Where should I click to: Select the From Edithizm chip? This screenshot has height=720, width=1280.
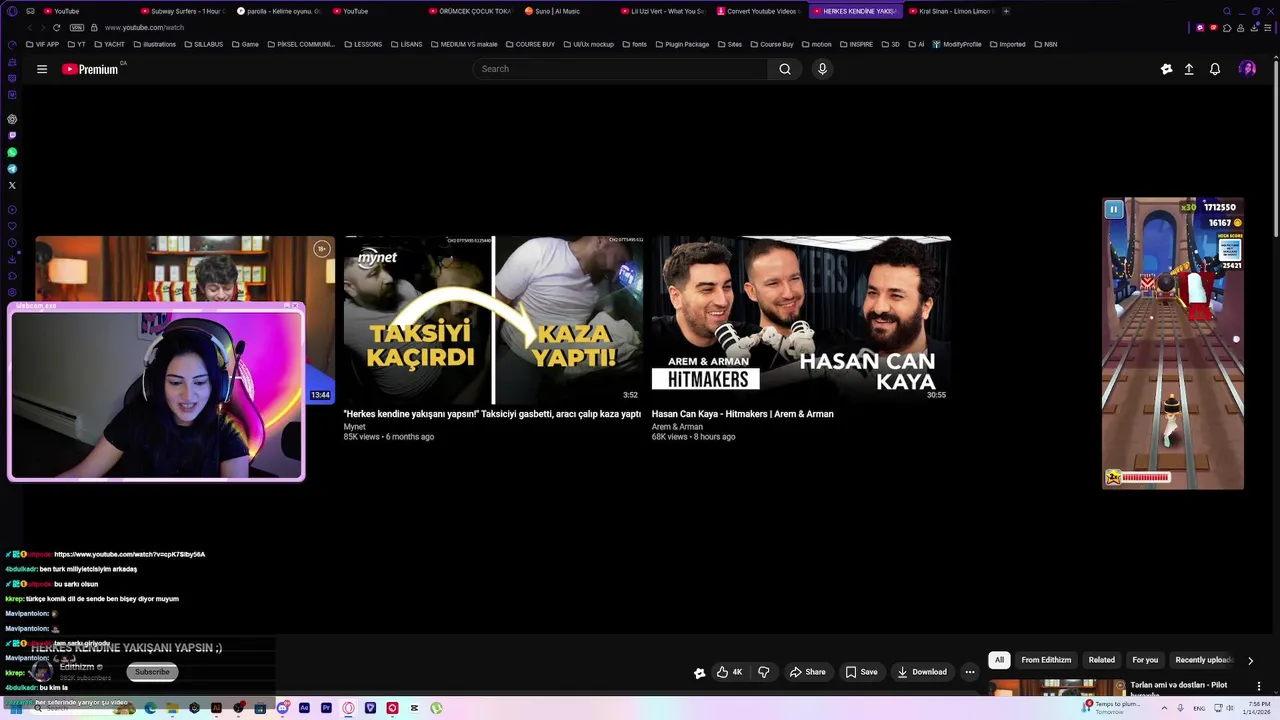1046,660
